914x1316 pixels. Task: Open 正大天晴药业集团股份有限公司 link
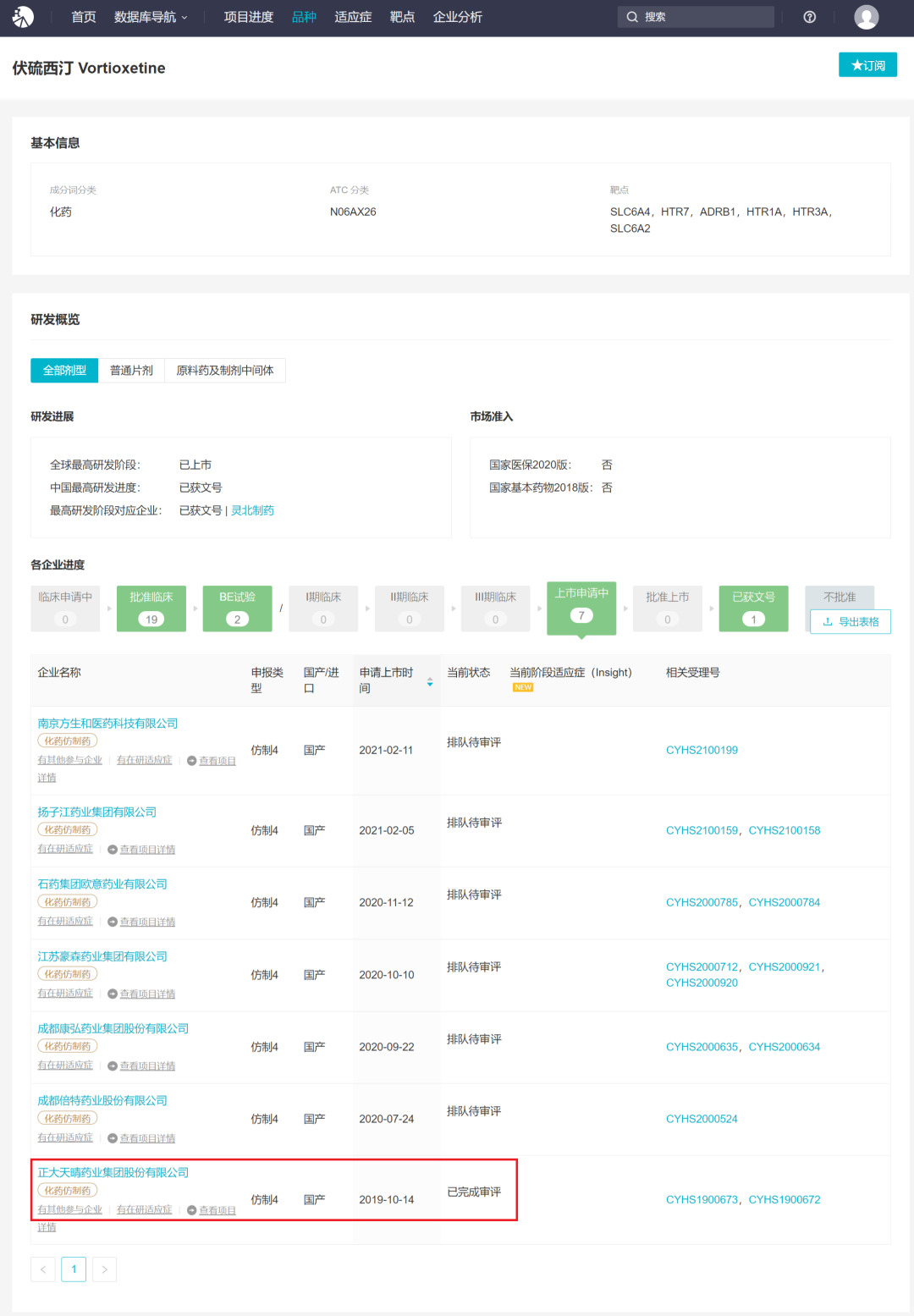113,1173
